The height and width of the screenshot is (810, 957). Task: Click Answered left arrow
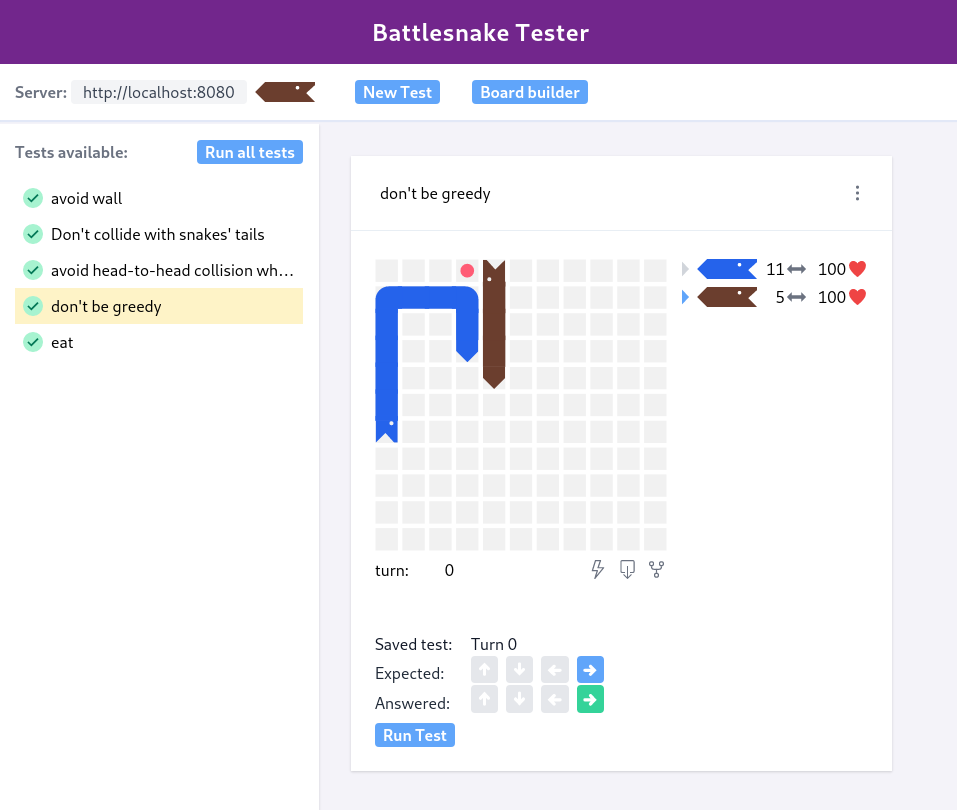tap(555, 700)
